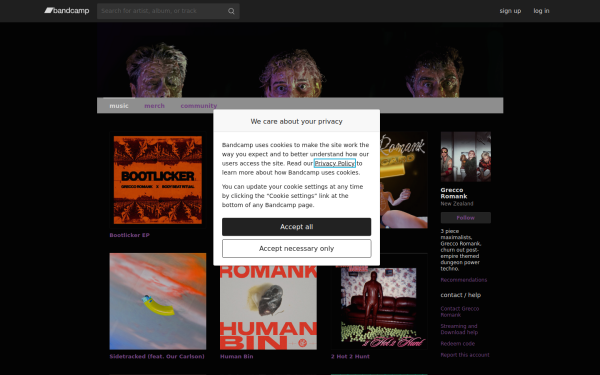
Task: Open the Privacy Policy link
Action: (x=335, y=163)
